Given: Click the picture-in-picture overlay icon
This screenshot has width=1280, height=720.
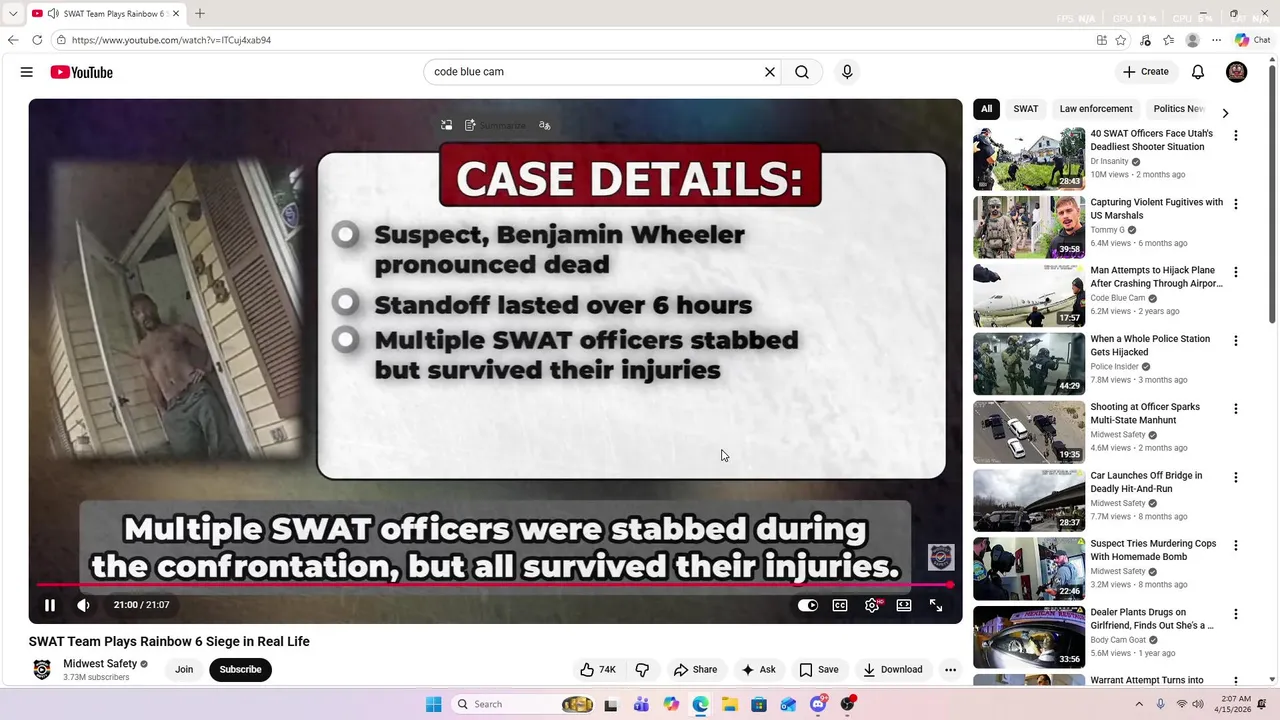Looking at the screenshot, I should (446, 125).
